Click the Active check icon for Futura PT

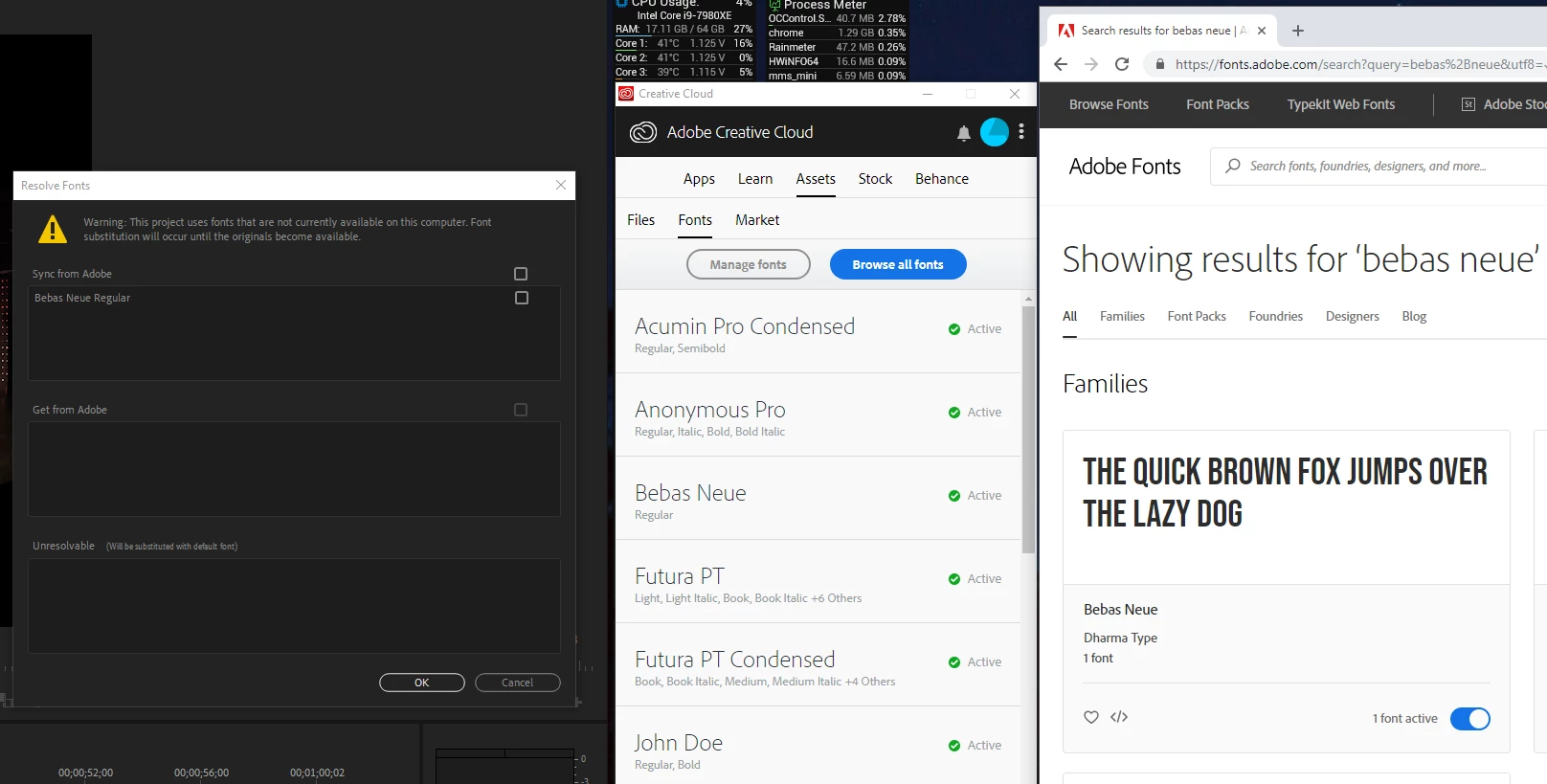tap(954, 579)
